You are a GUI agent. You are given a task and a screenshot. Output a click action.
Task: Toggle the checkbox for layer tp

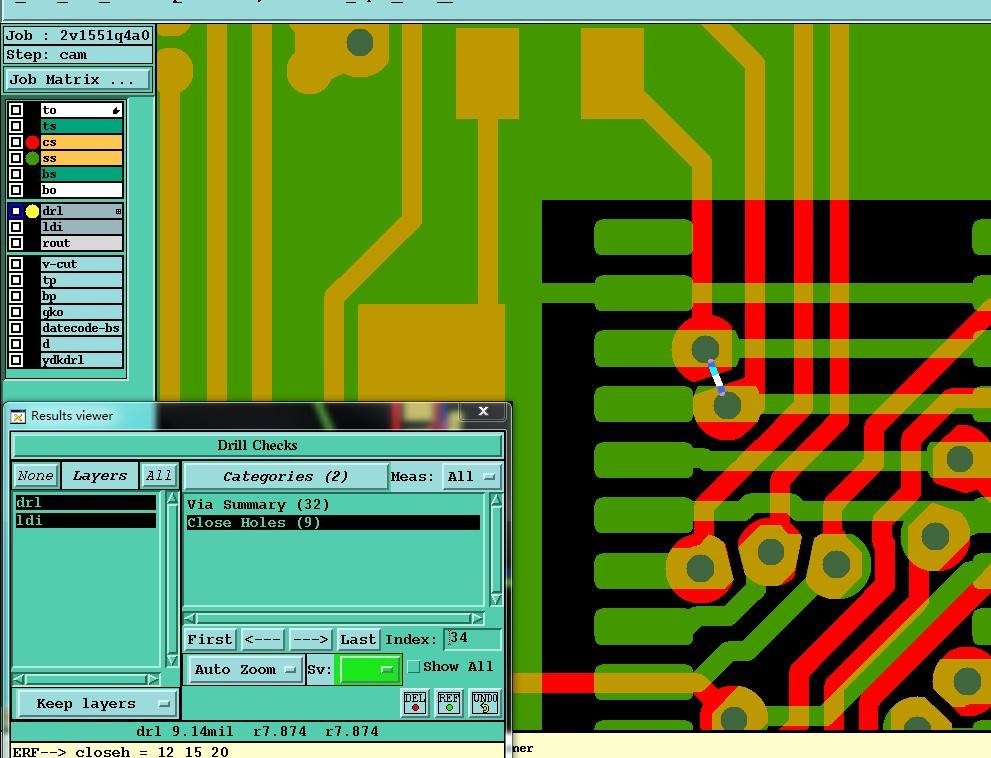pyautogui.click(x=16, y=280)
